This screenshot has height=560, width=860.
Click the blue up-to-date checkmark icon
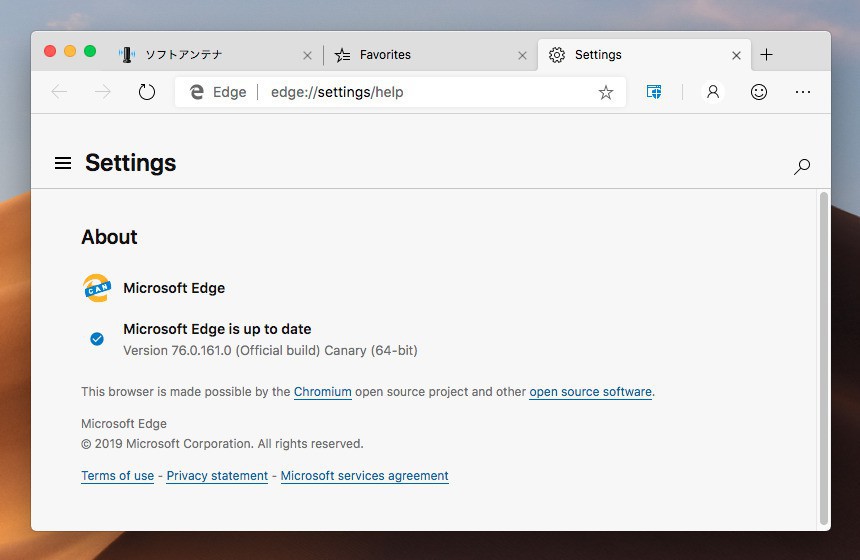click(x=97, y=339)
